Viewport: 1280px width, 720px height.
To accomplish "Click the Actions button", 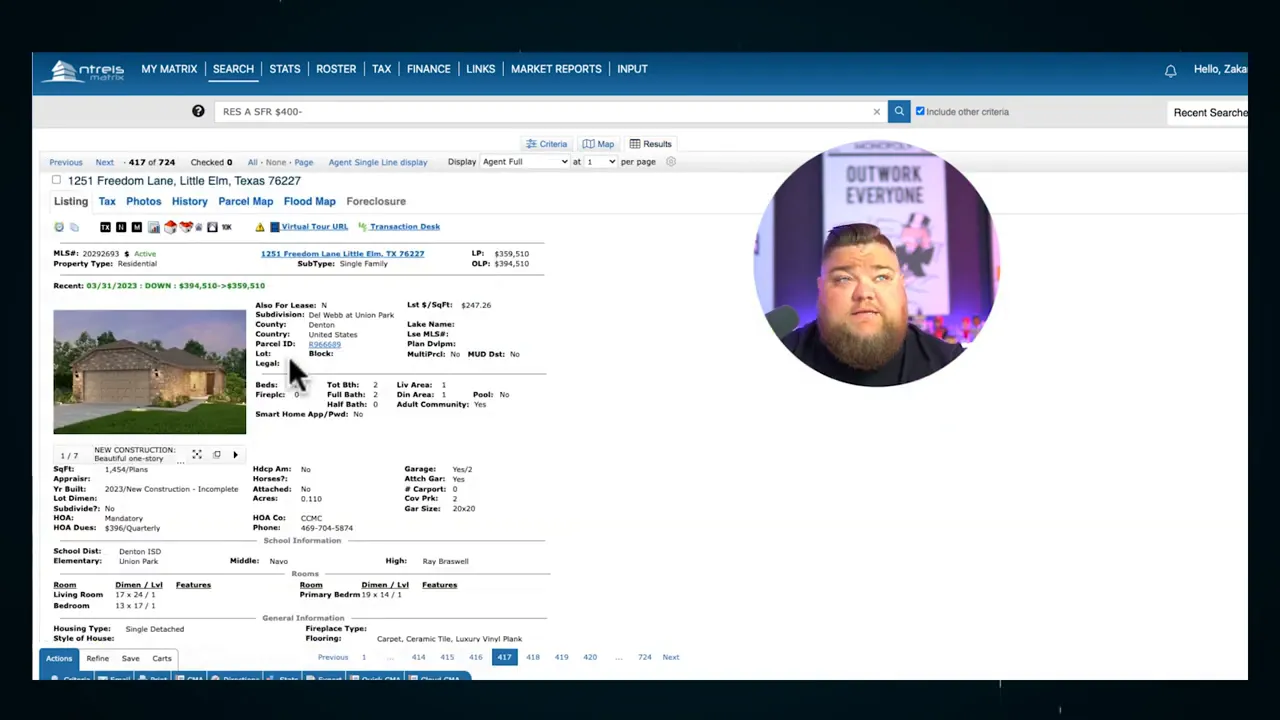I will (x=59, y=658).
